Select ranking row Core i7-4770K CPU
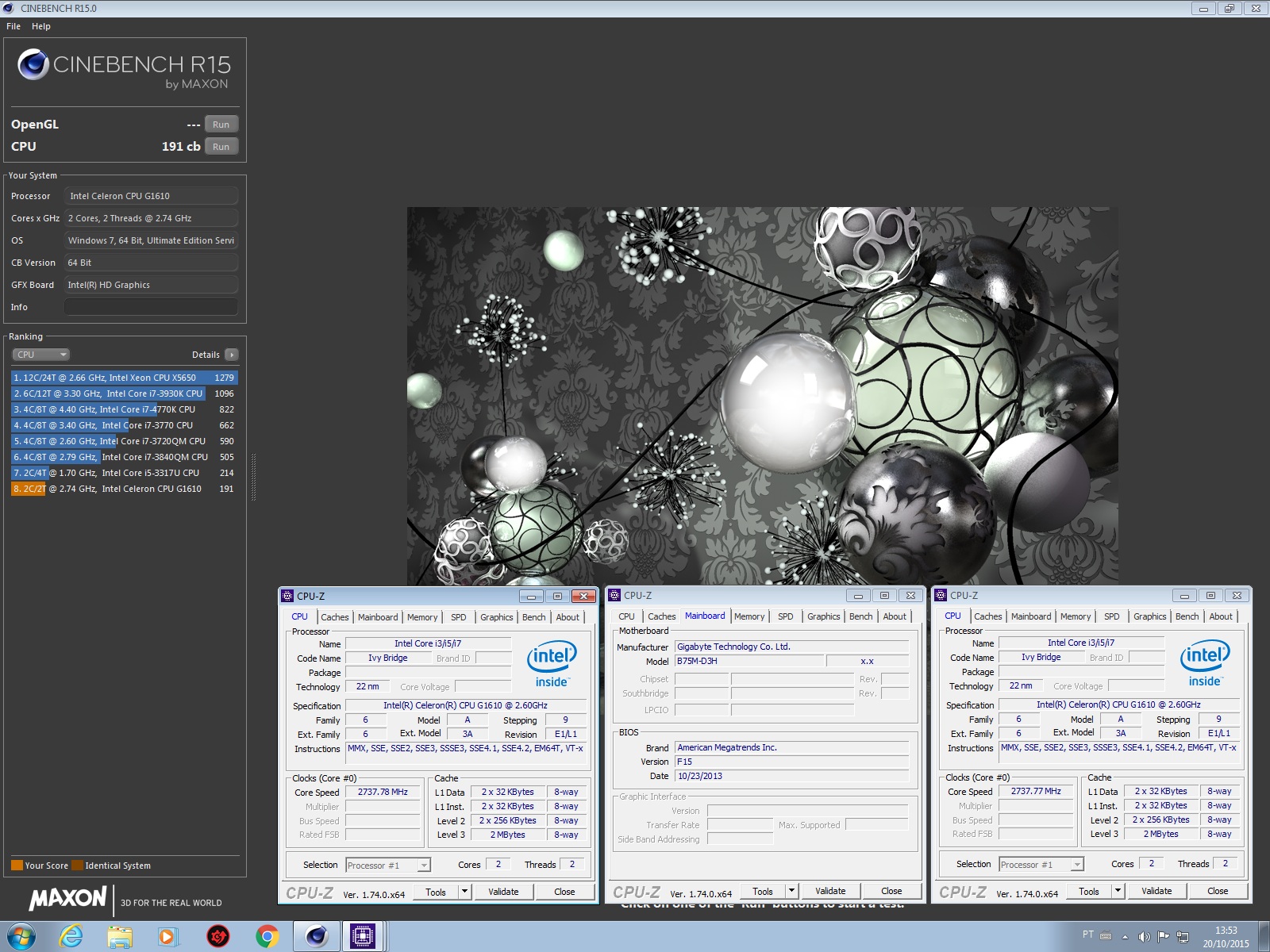The height and width of the screenshot is (952, 1270). tap(125, 409)
